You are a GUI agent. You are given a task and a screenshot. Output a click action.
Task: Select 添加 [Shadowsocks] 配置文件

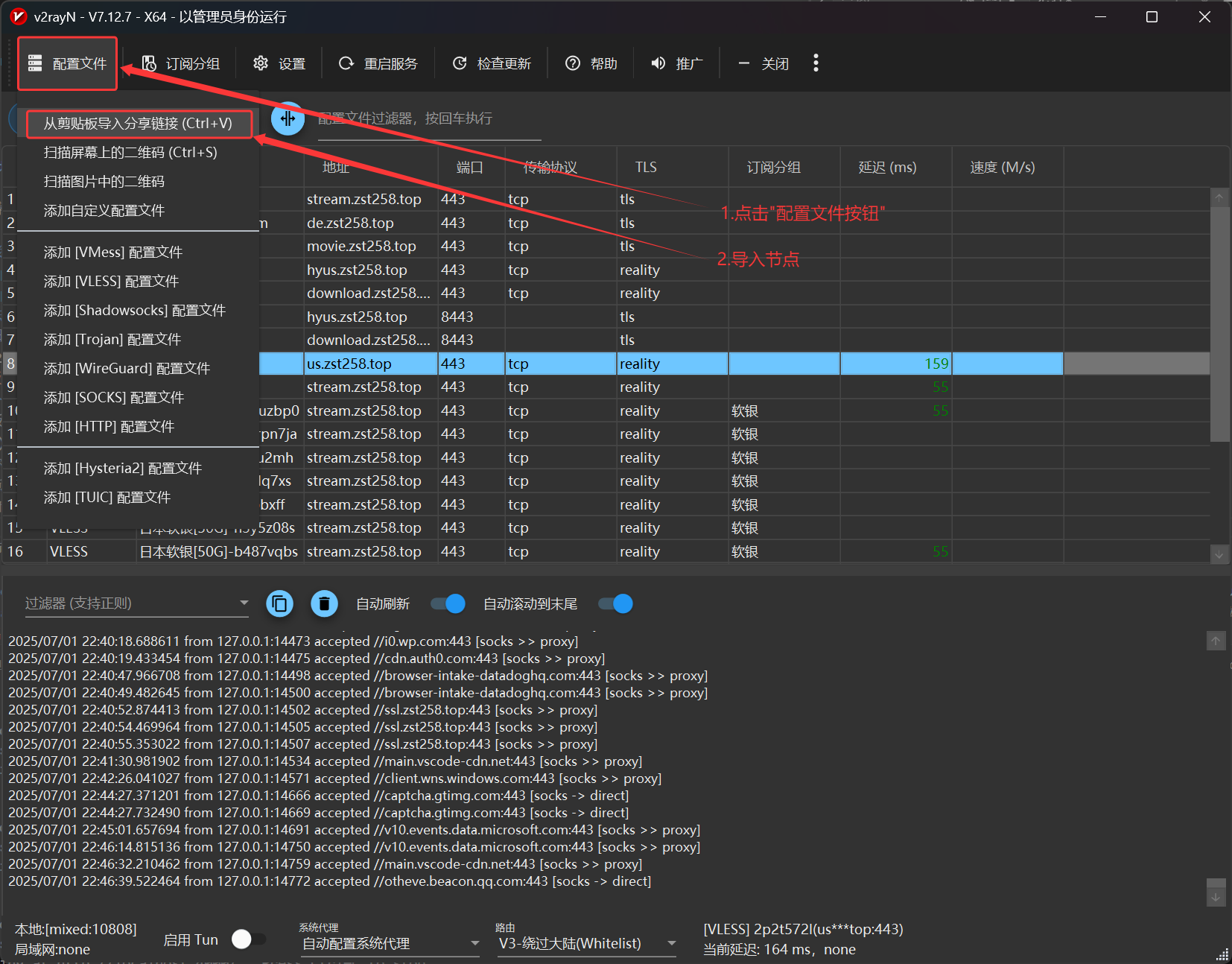[139, 311]
